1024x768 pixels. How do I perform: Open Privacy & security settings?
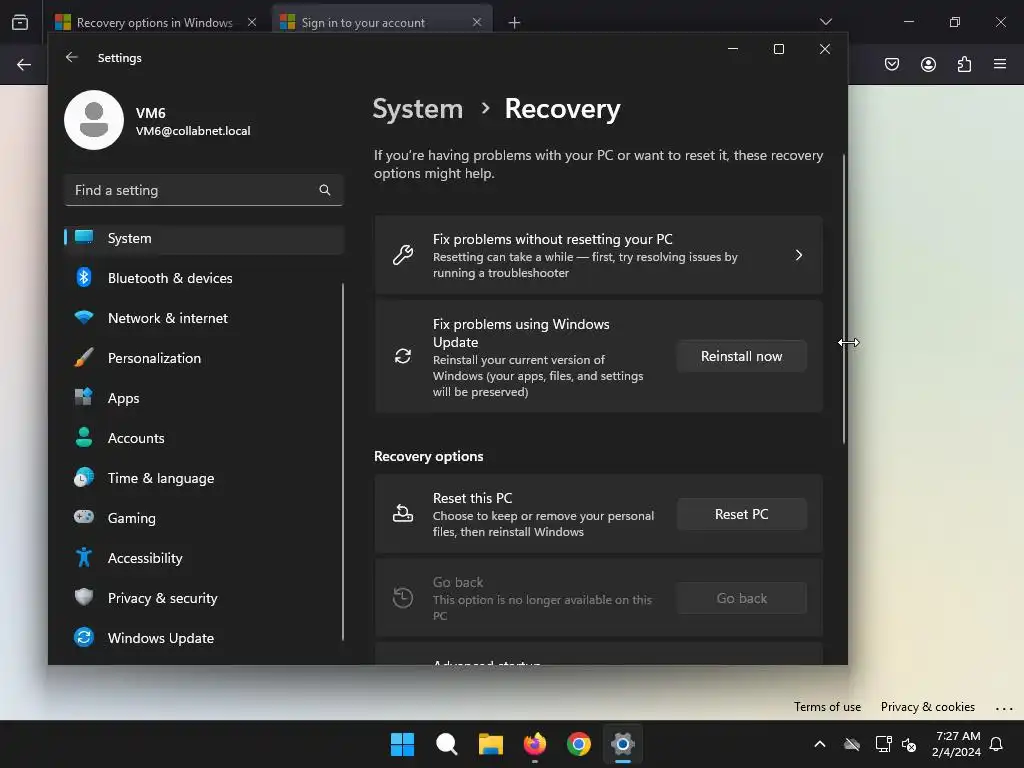click(204, 598)
